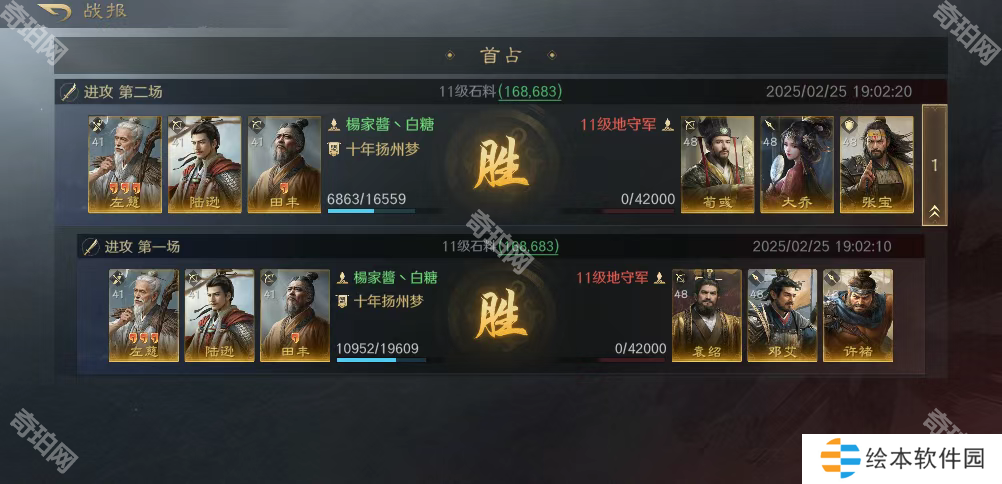Click sword icon beside 进攻 第二场

69,92
